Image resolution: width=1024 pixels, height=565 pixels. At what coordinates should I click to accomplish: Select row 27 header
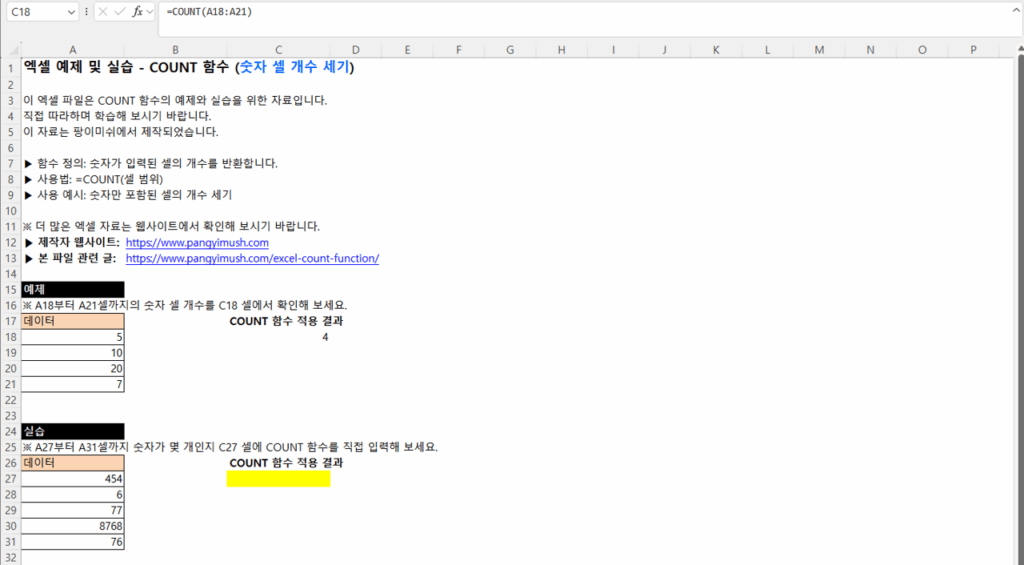10,479
